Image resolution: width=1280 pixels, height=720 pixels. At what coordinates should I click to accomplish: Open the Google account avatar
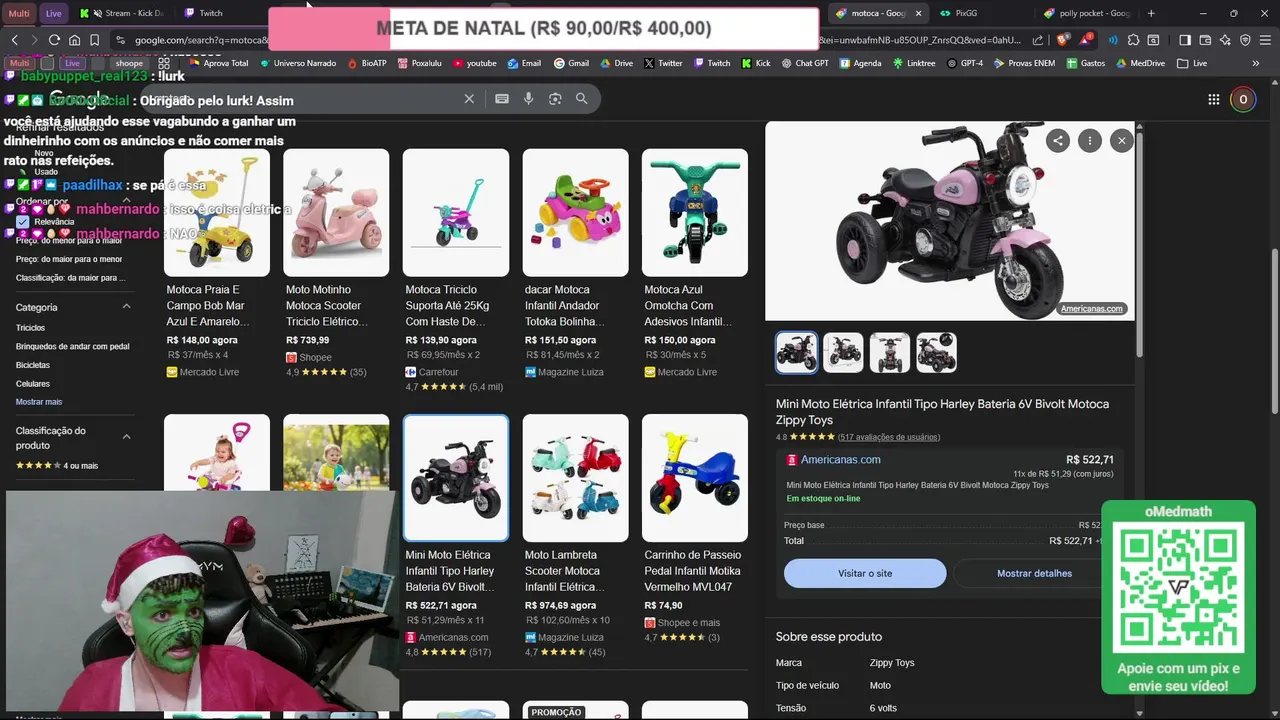pyautogui.click(x=1243, y=99)
